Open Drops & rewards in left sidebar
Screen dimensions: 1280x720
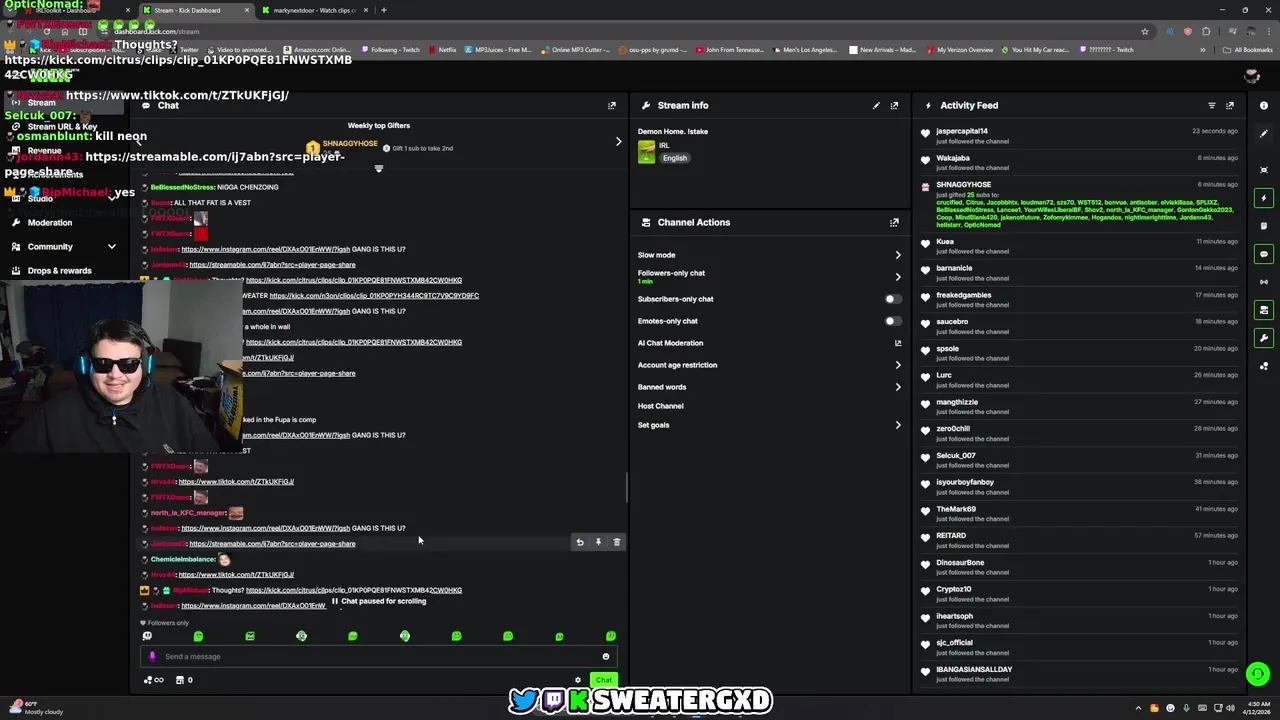[60, 270]
